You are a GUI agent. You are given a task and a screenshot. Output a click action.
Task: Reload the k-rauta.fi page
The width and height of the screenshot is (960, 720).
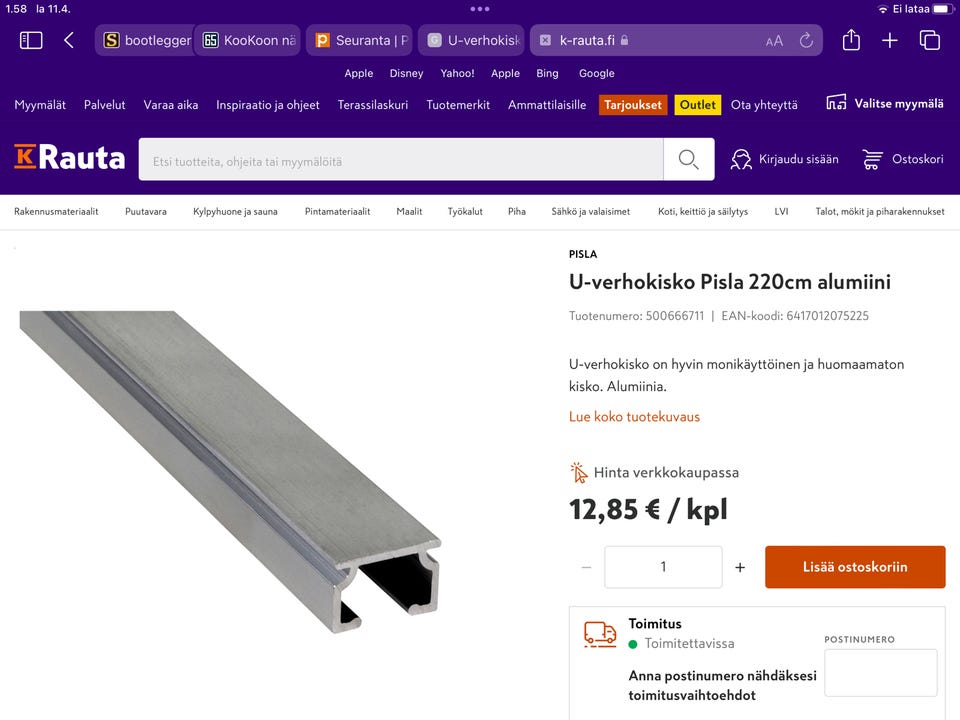pos(805,41)
